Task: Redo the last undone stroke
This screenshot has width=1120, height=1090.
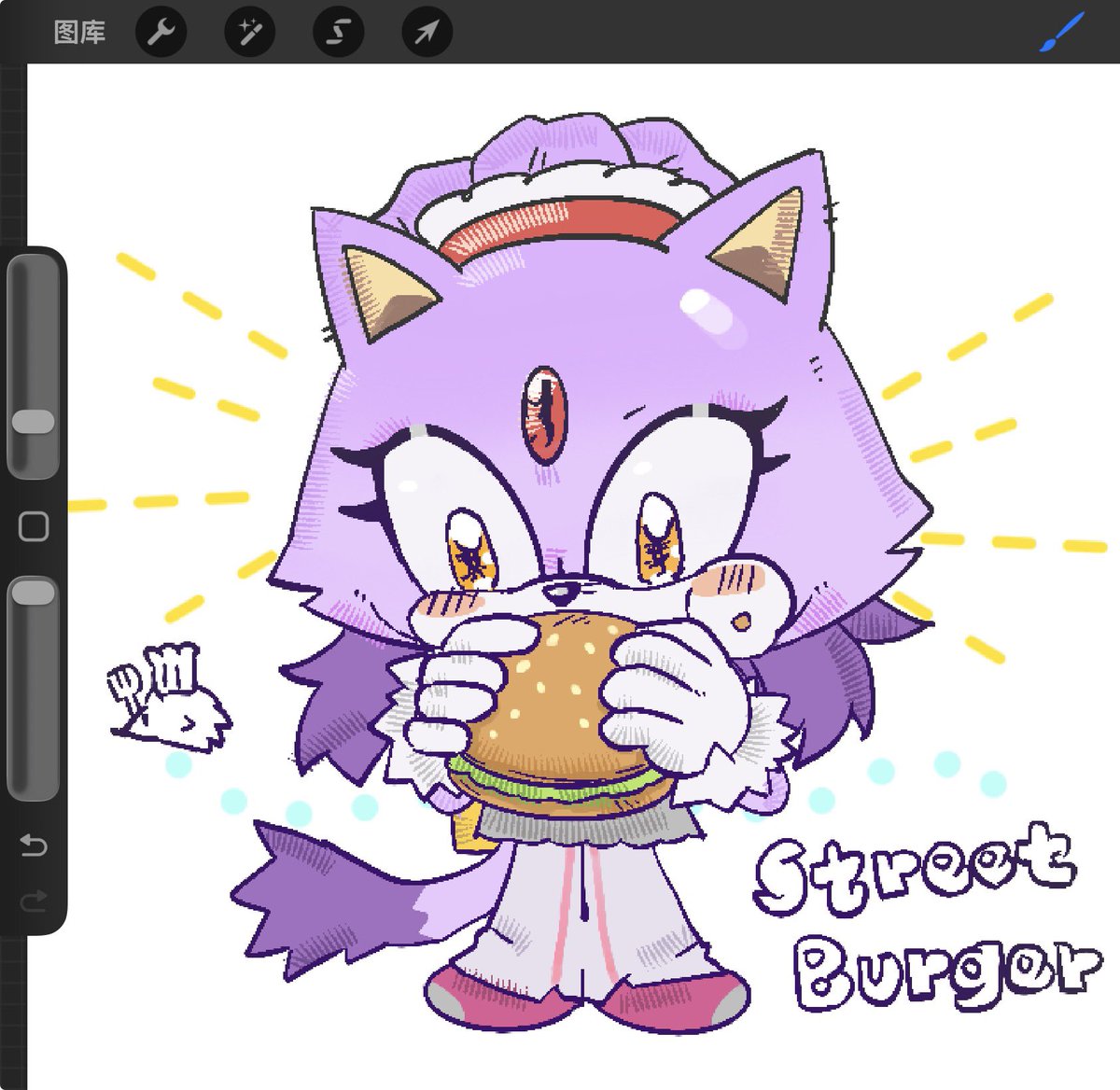Action: [x=34, y=901]
